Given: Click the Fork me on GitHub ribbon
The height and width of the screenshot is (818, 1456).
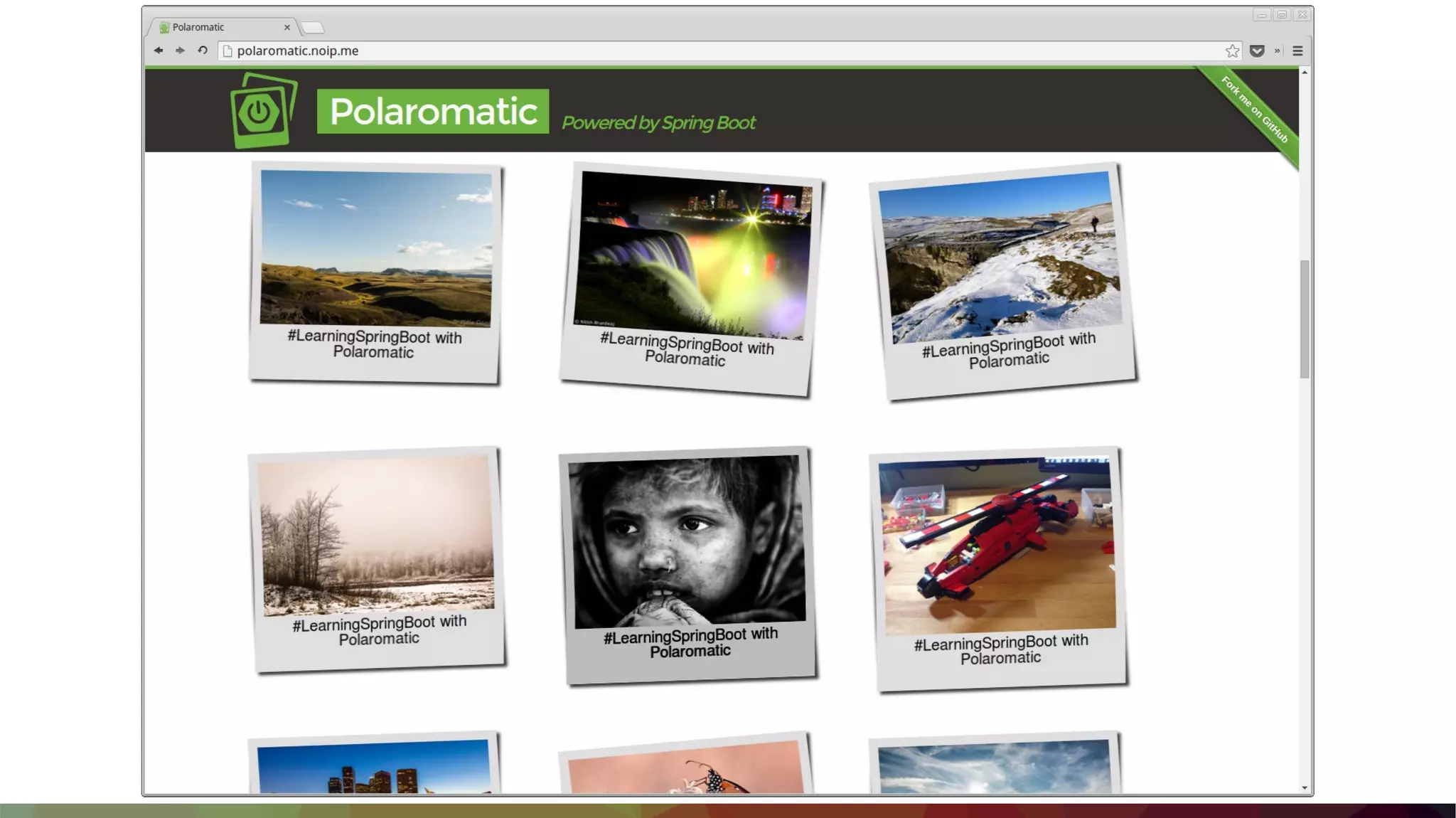Looking at the screenshot, I should pos(1256,111).
